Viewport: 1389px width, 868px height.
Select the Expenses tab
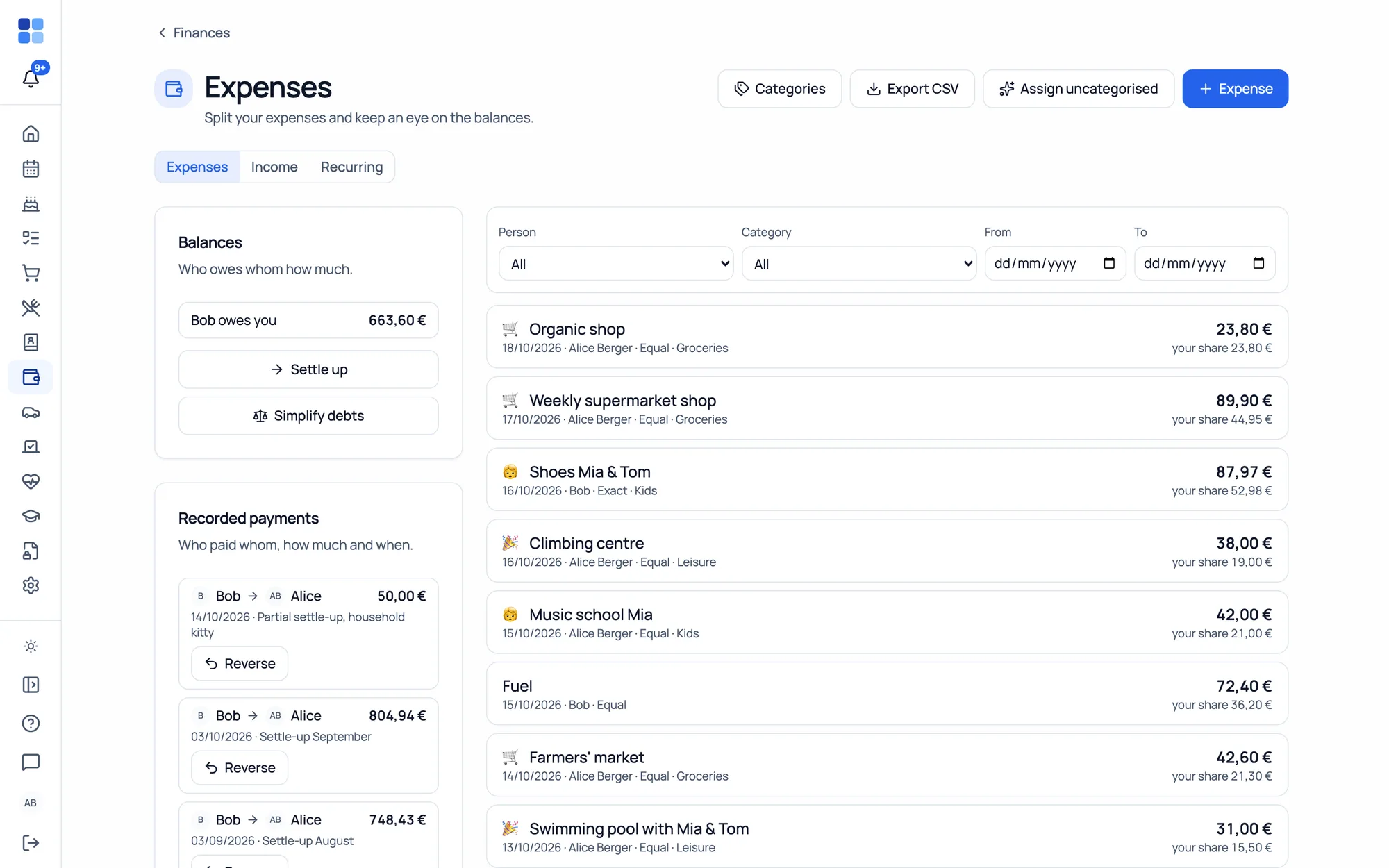[197, 167]
